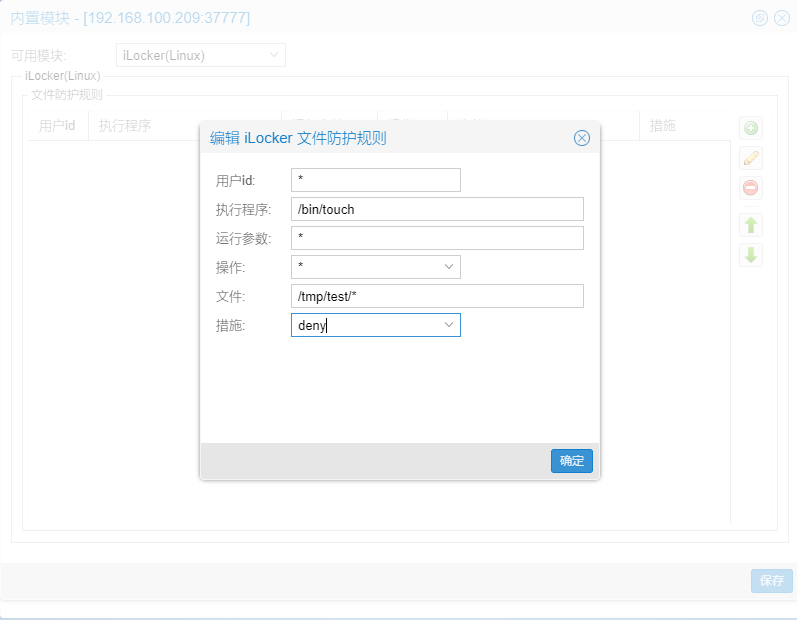This screenshot has height=620, width=797.
Task: Click the 执行程序 field containing /bin/touch
Action: (437, 209)
